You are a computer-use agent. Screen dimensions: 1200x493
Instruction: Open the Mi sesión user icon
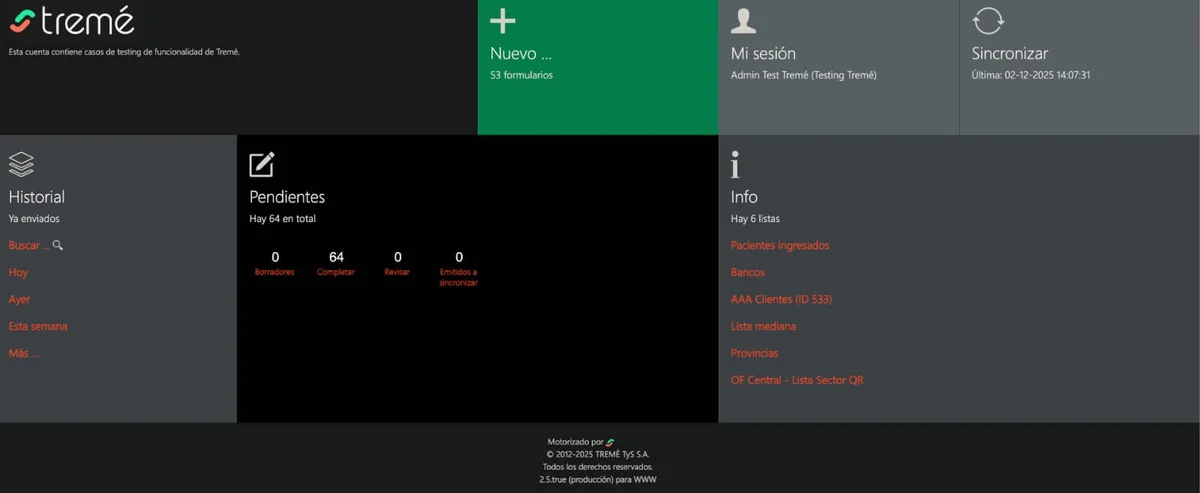(744, 20)
